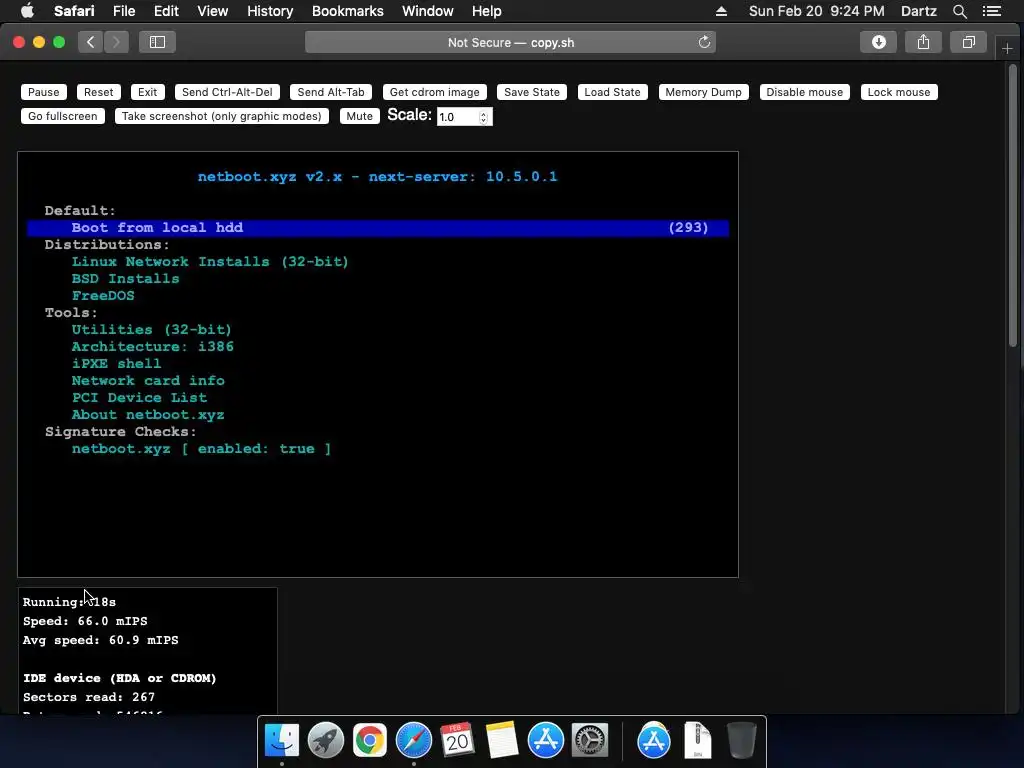Mute the emulator sound
Screen dimensions: 1024x768
tap(360, 116)
